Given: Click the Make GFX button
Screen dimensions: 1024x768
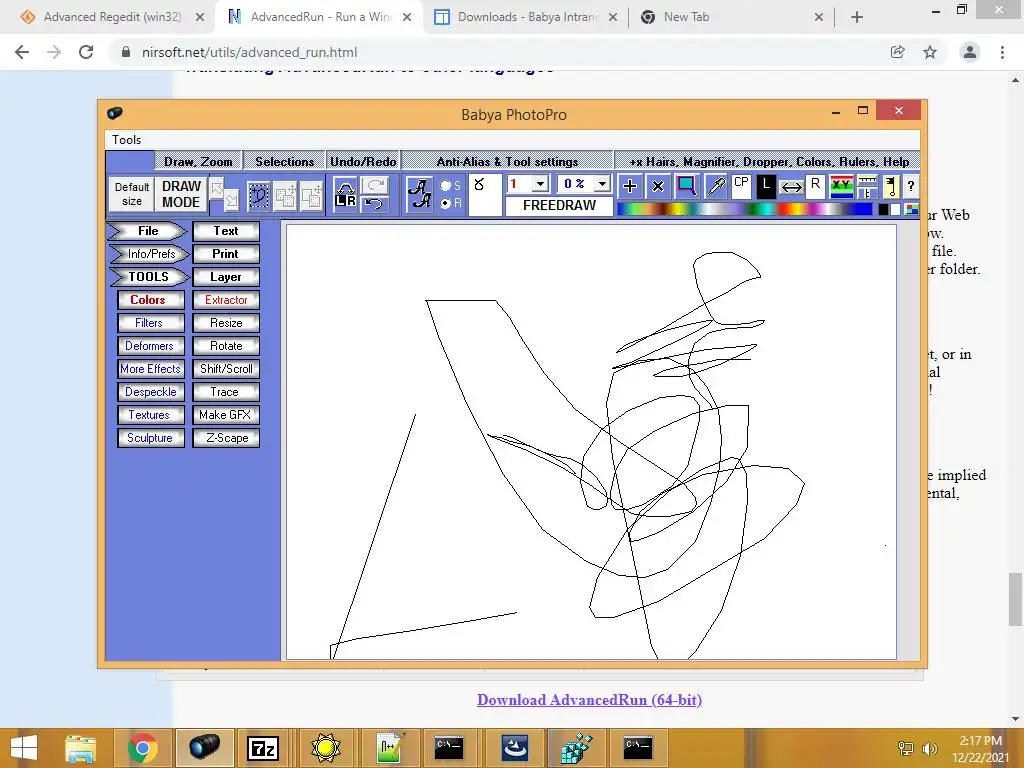Looking at the screenshot, I should click(226, 415).
